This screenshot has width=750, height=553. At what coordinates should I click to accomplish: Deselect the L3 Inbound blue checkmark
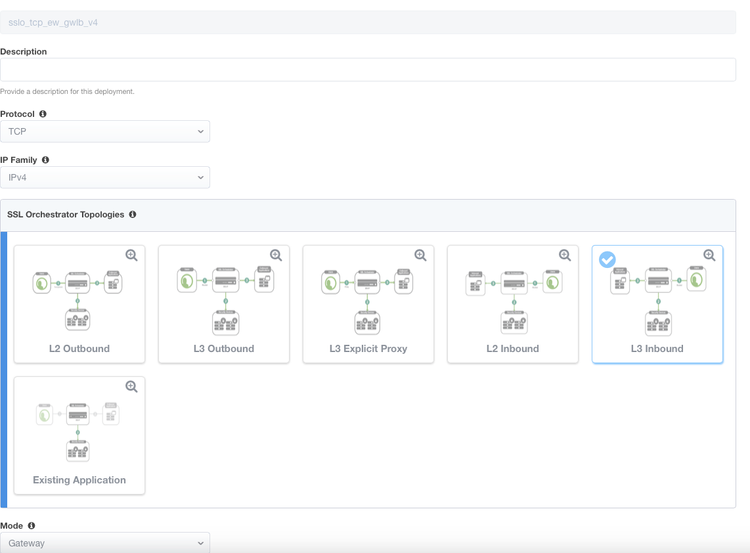click(607, 259)
